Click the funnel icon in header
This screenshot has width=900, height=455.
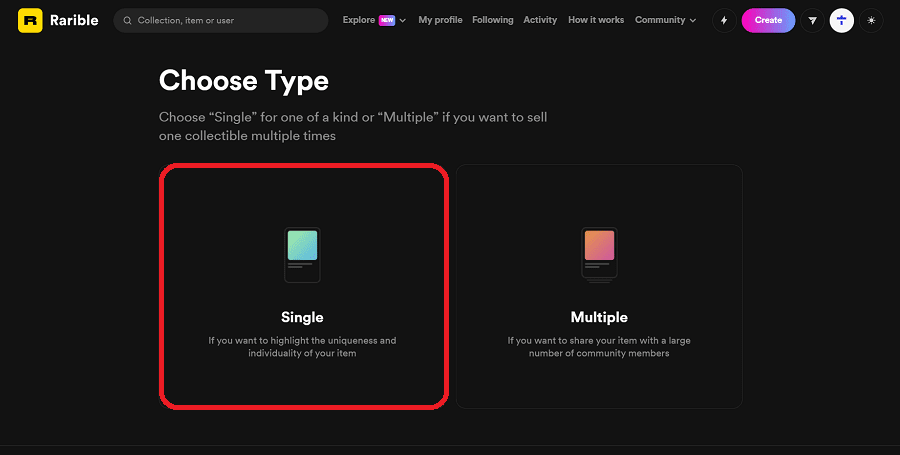(812, 20)
